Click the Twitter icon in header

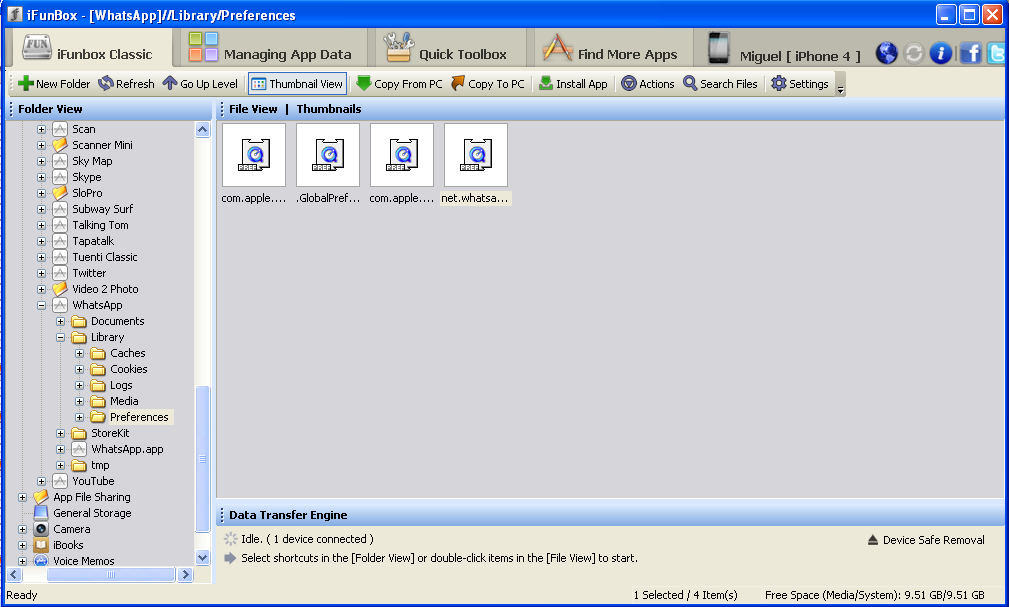pos(997,53)
